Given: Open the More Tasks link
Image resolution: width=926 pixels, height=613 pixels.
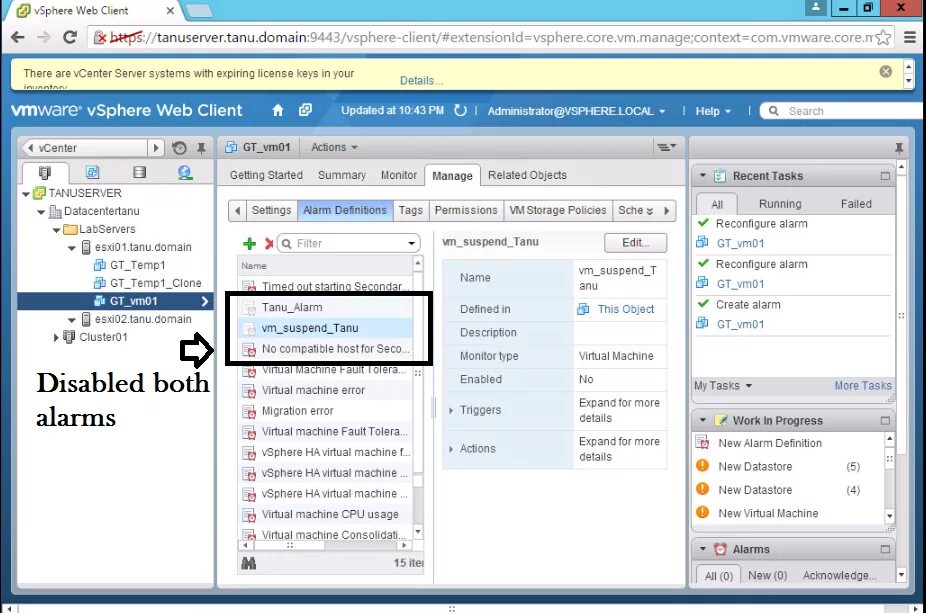Looking at the screenshot, I should [863, 386].
